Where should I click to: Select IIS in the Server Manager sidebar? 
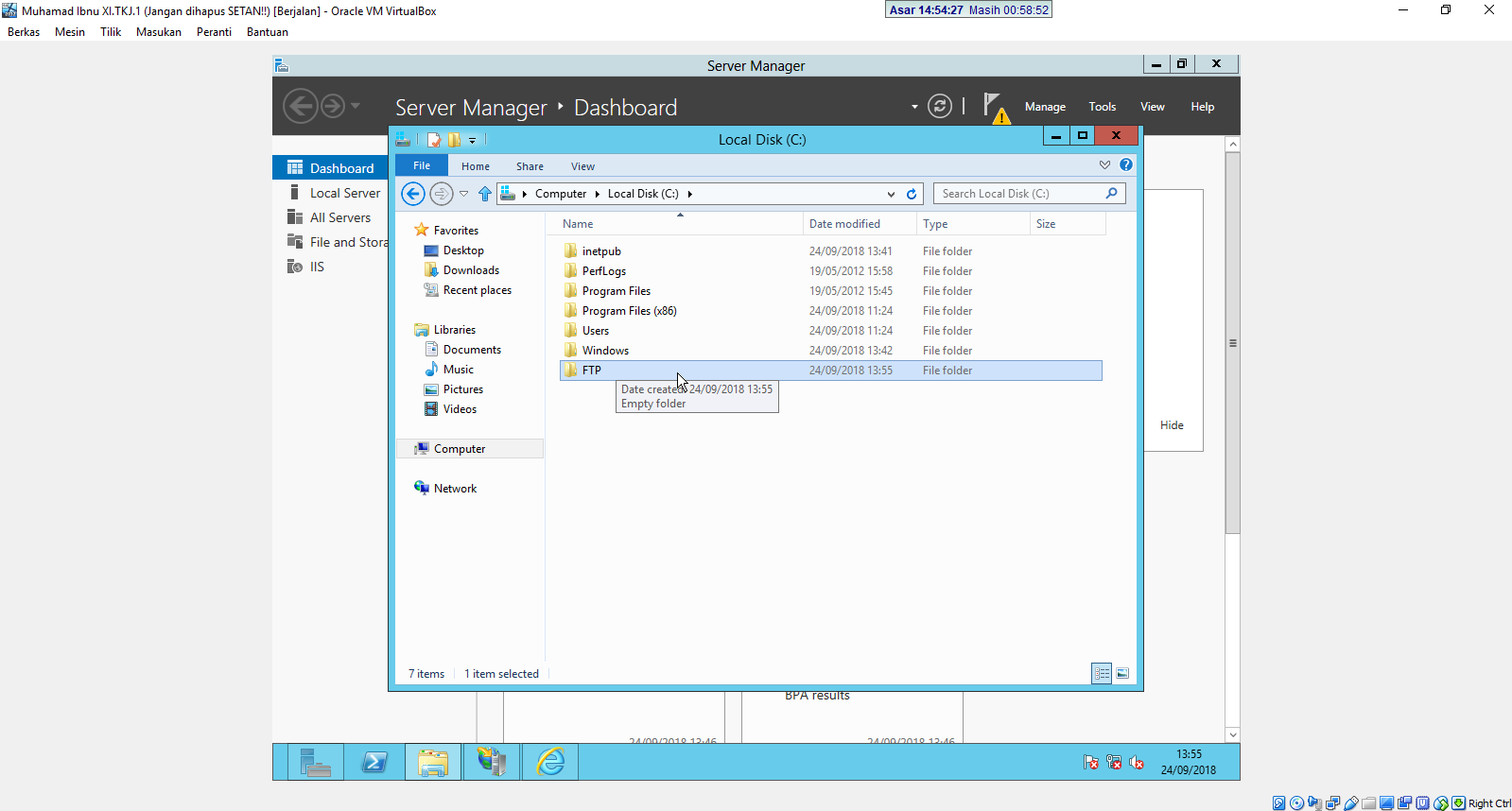pos(317,267)
